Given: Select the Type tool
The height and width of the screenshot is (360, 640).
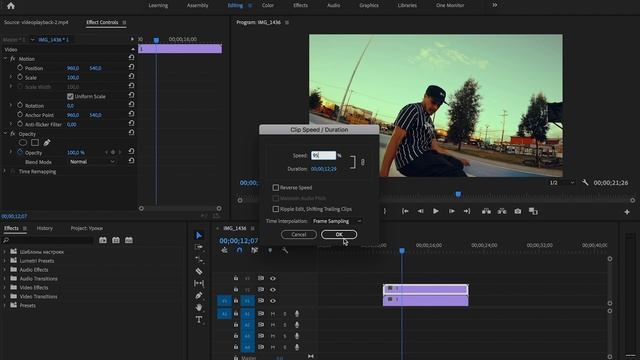Looking at the screenshot, I should tap(199, 319).
